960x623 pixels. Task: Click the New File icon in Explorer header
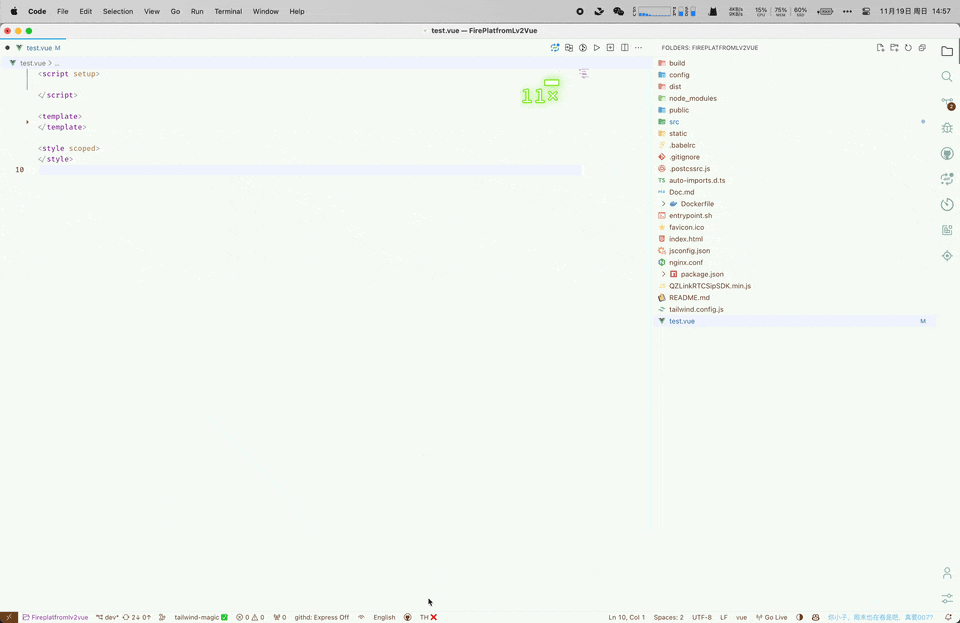880,47
